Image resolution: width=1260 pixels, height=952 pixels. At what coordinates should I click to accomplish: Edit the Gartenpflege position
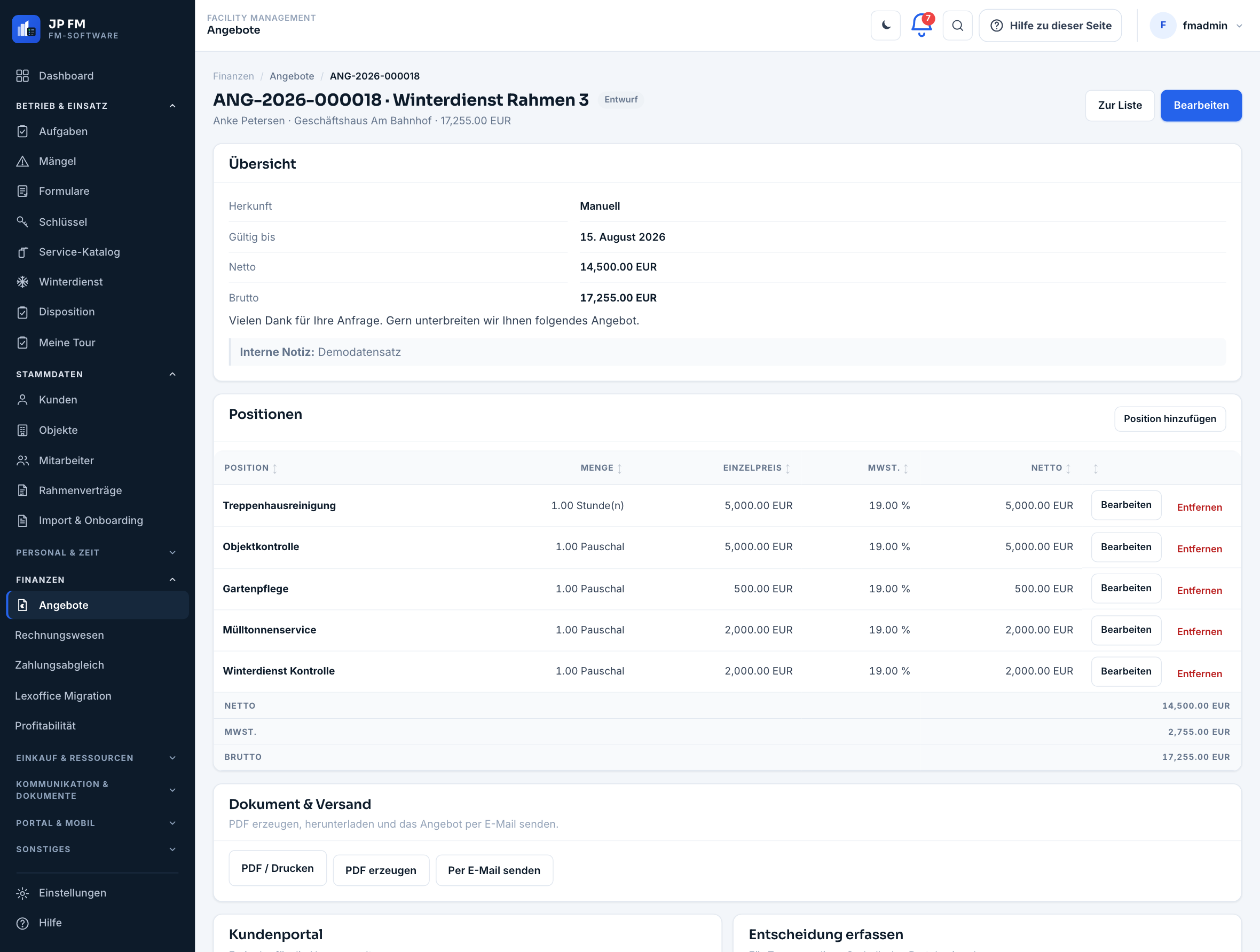click(1125, 588)
